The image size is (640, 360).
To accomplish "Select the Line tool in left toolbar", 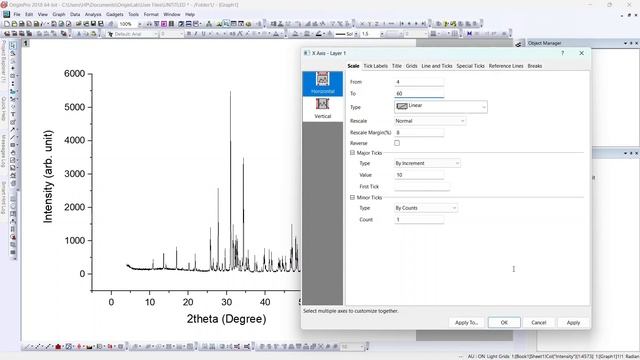I will pos(13,138).
